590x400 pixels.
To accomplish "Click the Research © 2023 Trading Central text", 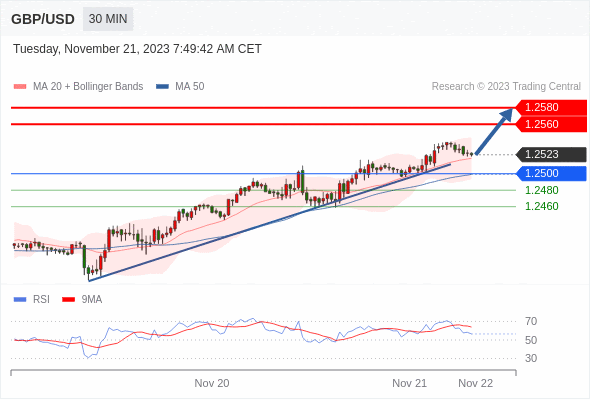I will pyautogui.click(x=506, y=87).
